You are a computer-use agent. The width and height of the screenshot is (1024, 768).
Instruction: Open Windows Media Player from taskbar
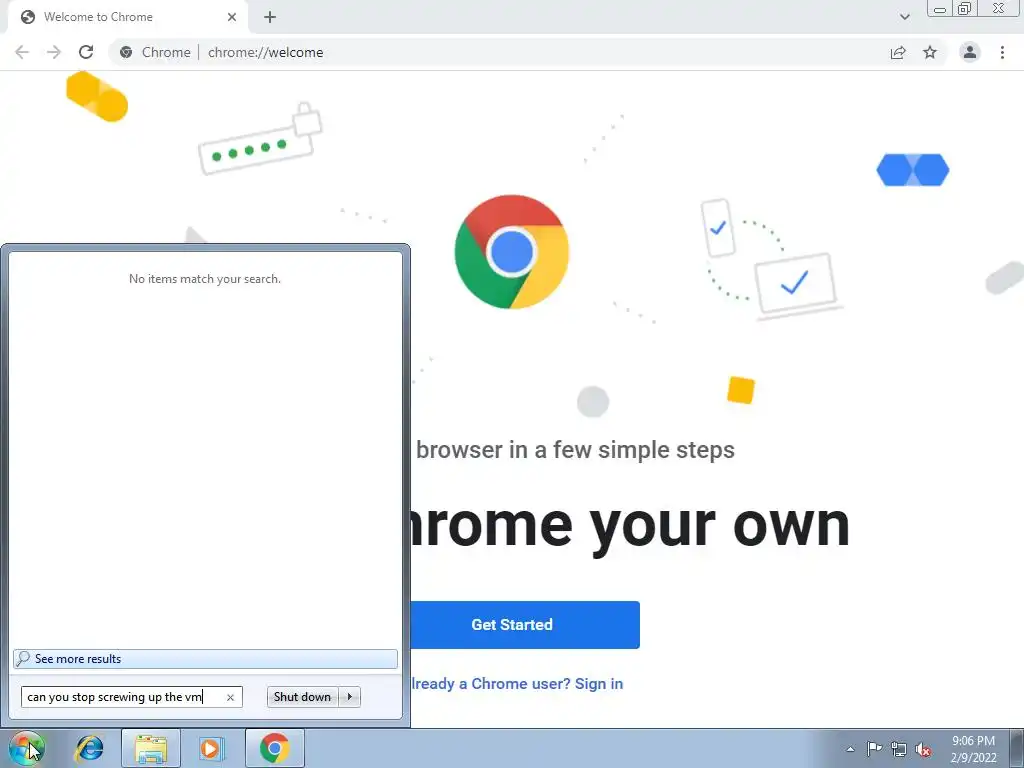[x=211, y=748]
